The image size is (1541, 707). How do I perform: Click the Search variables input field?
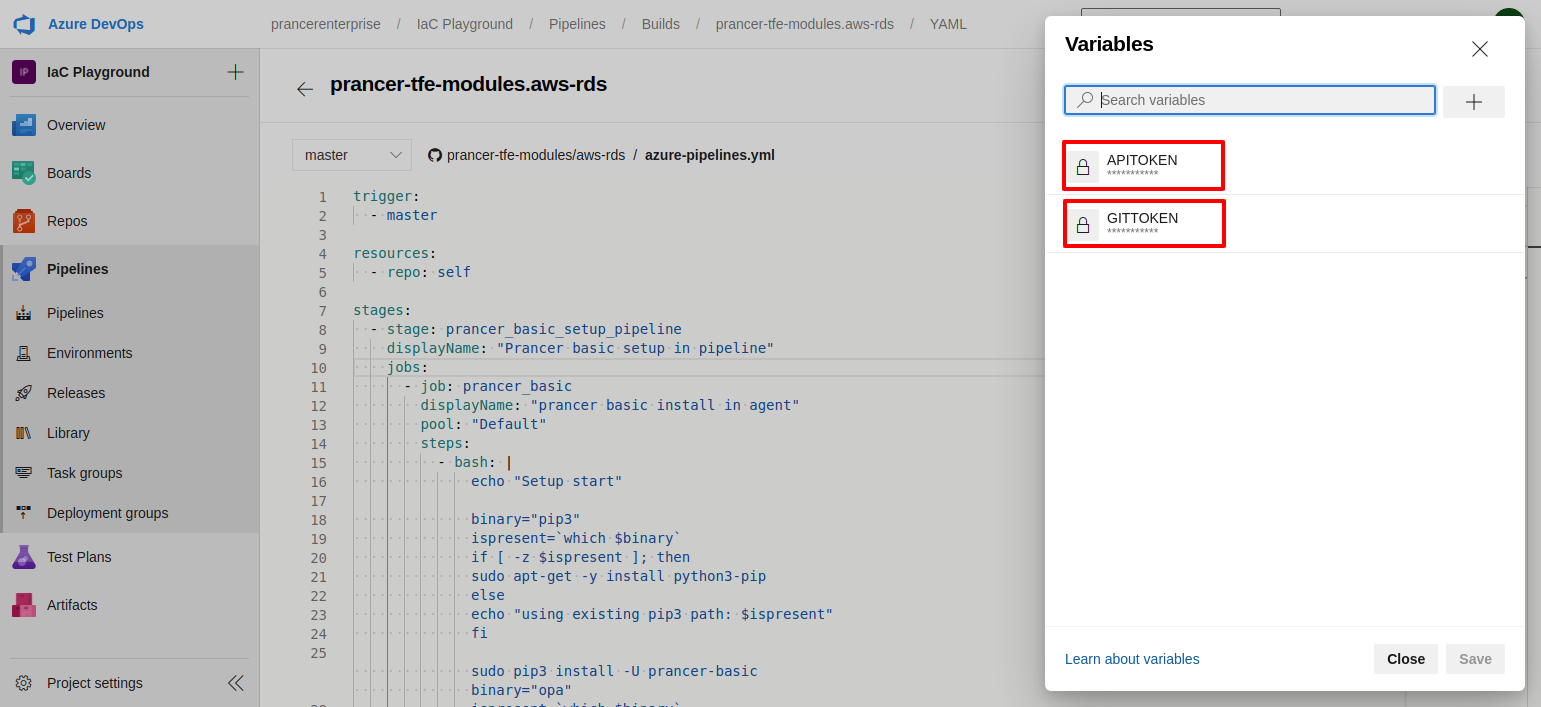click(x=1250, y=100)
